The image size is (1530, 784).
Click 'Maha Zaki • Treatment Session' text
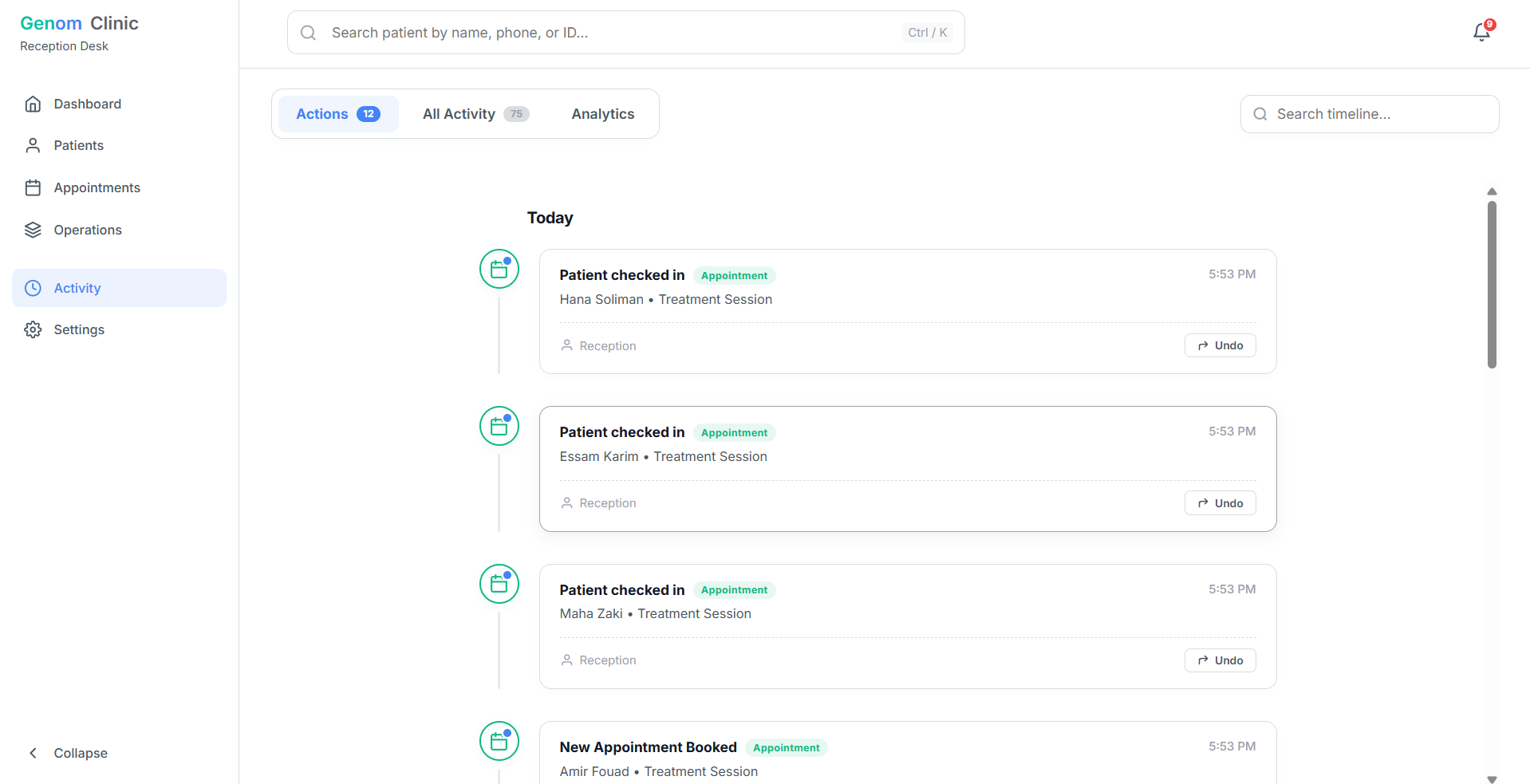pyautogui.click(x=656, y=613)
